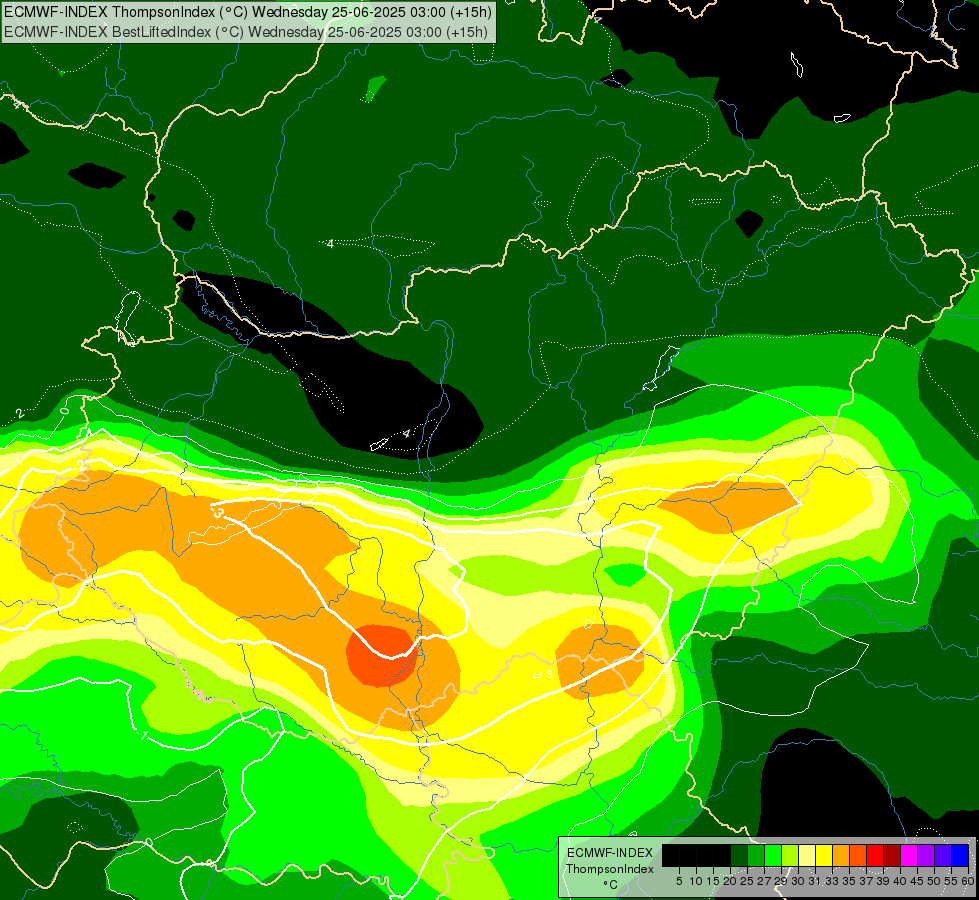Click the '-3' lifted index contour label
Screen dimensions: 979x900
(x=217, y=513)
